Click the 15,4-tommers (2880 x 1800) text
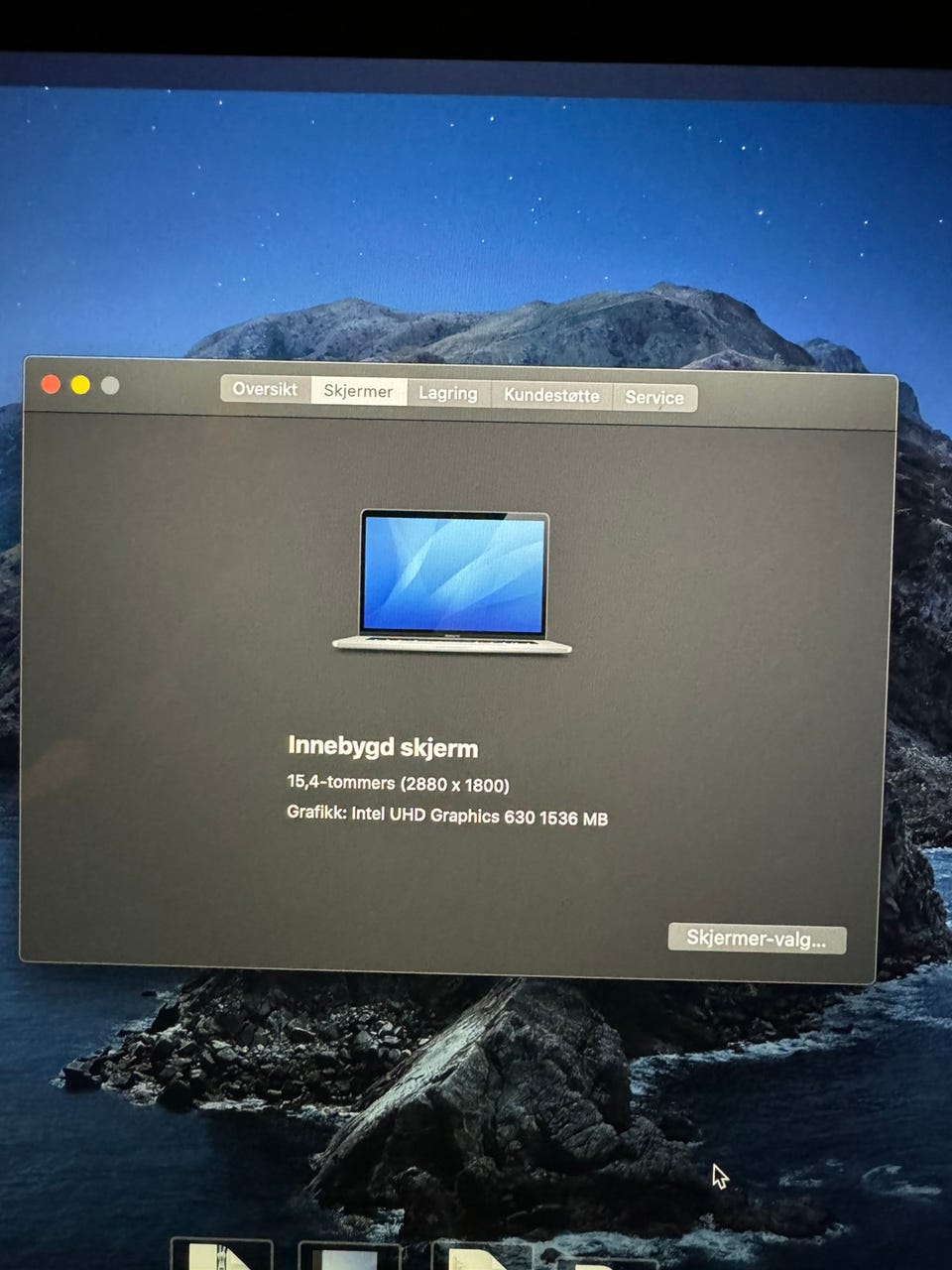The width and height of the screenshot is (952, 1270). 398,784
